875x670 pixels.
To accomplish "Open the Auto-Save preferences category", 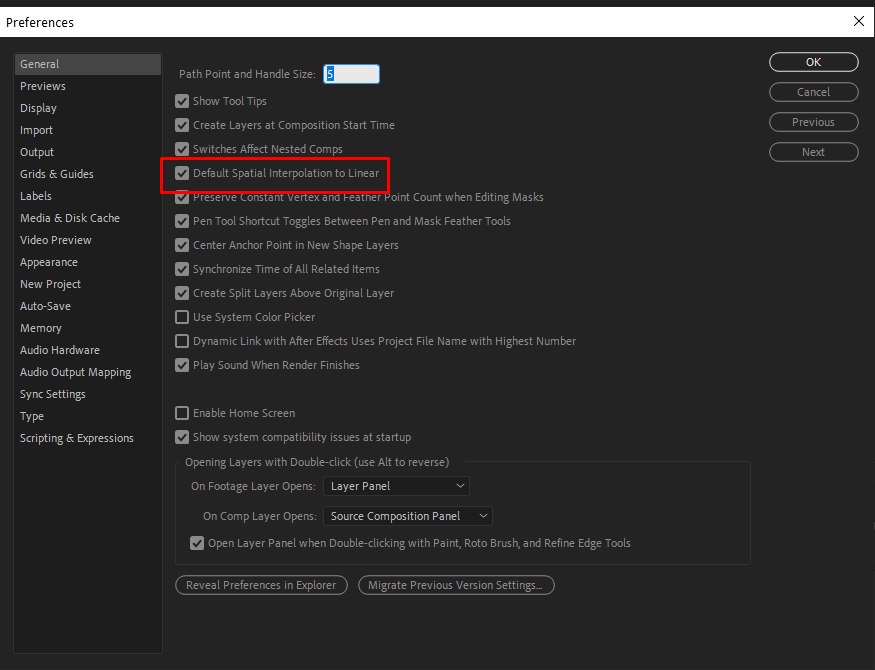I will (x=45, y=306).
